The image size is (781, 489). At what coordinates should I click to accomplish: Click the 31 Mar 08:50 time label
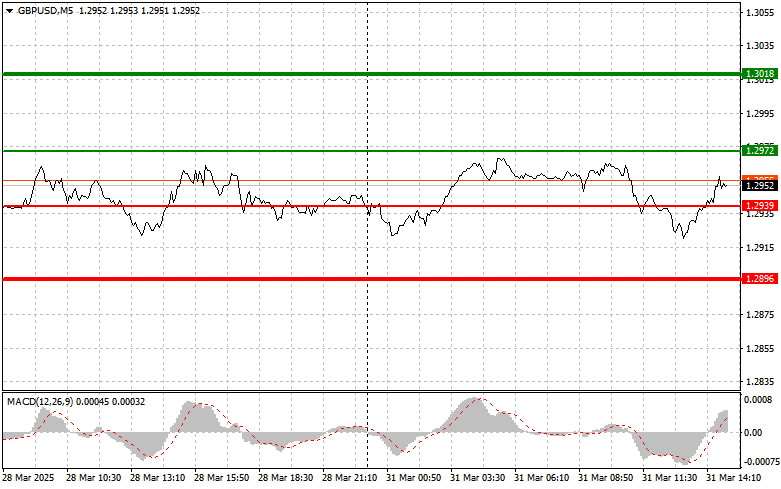coord(606,478)
